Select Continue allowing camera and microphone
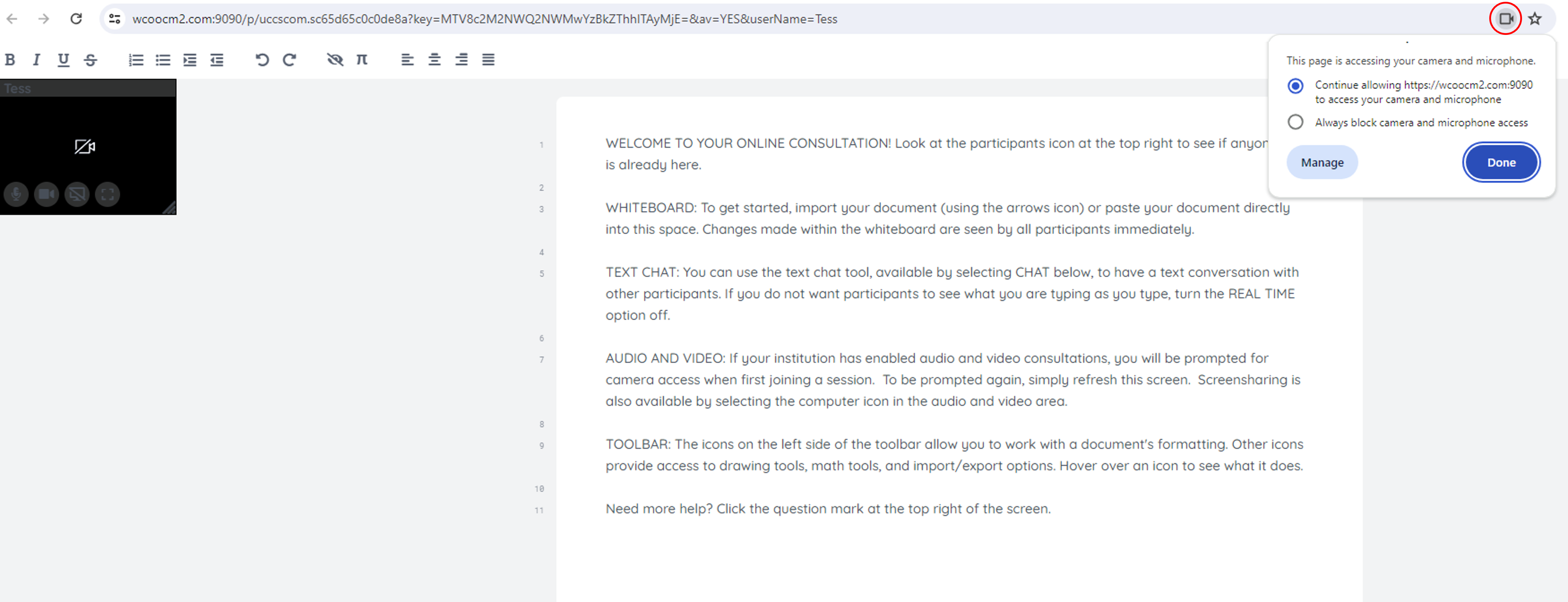The height and width of the screenshot is (602, 1568). click(x=1295, y=86)
